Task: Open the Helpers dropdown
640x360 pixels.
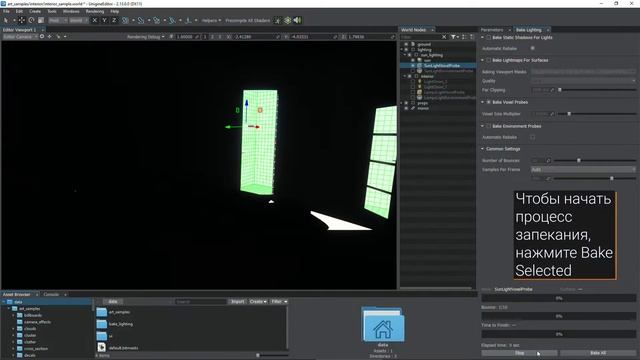Action: [211, 20]
